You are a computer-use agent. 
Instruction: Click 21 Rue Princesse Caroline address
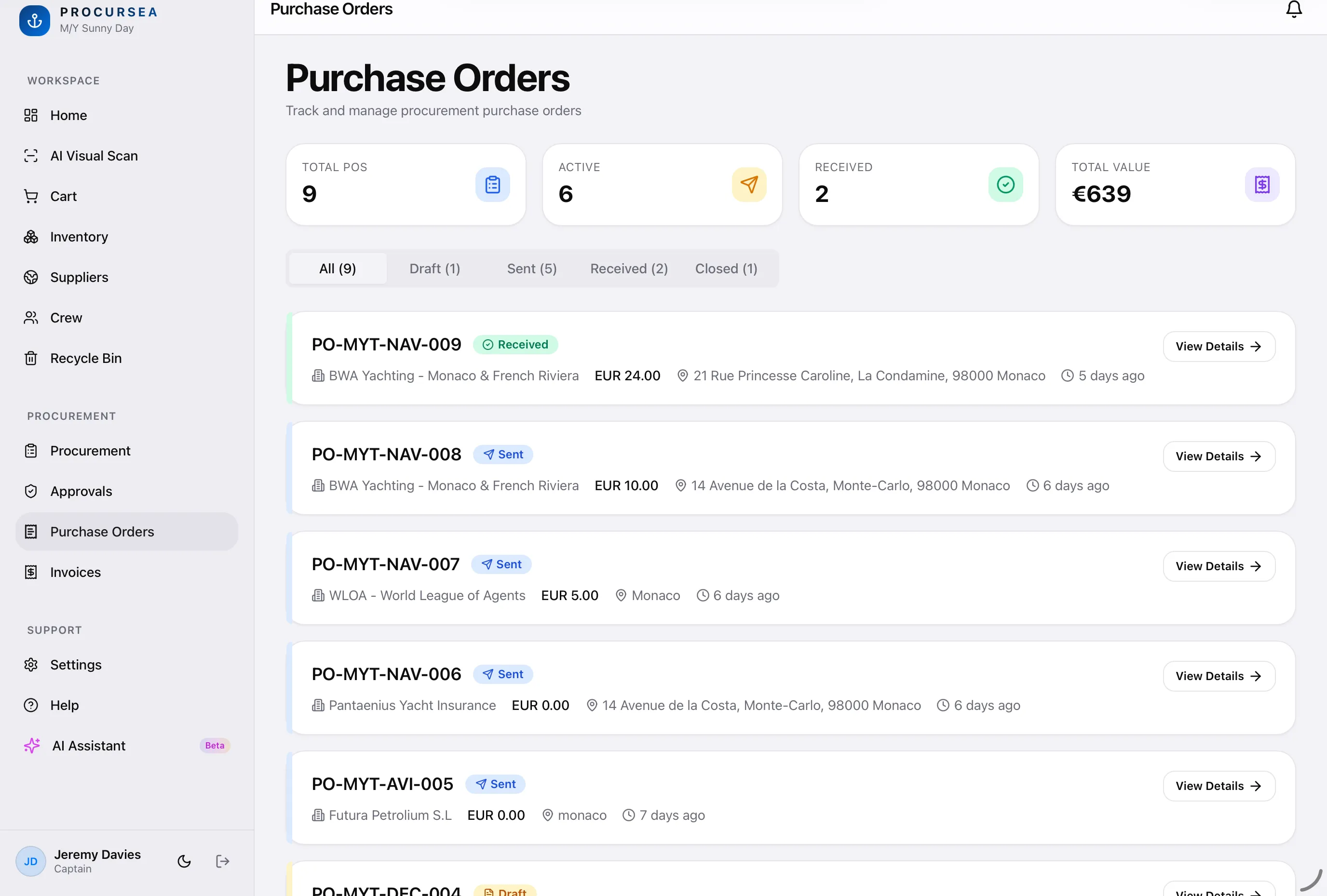click(869, 376)
